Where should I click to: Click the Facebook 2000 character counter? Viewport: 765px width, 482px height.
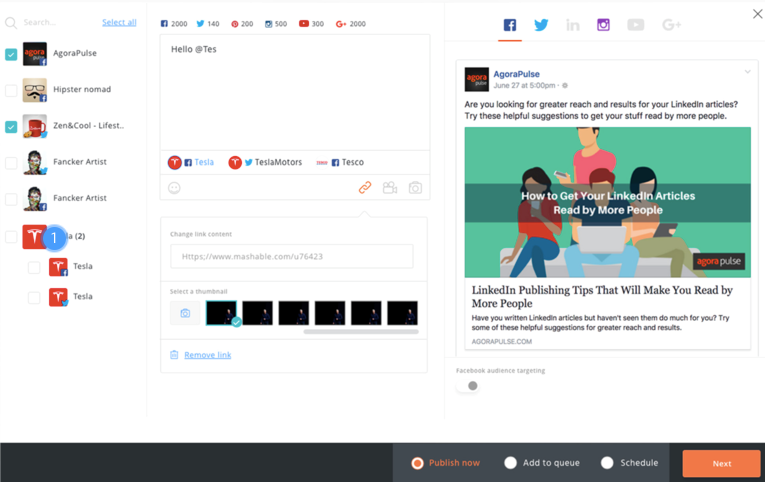[174, 23]
